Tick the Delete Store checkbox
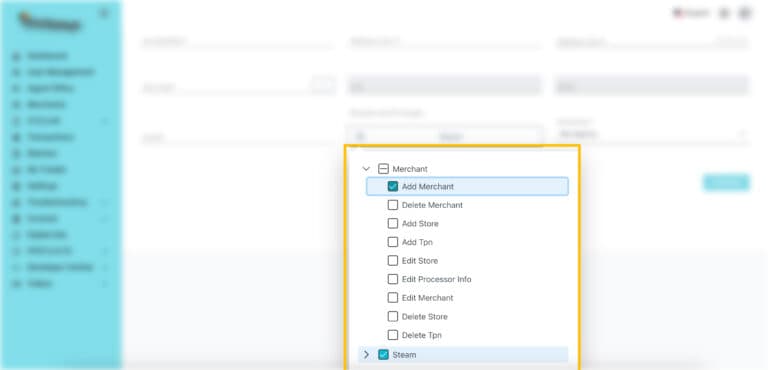The width and height of the screenshot is (768, 370). coord(393,317)
